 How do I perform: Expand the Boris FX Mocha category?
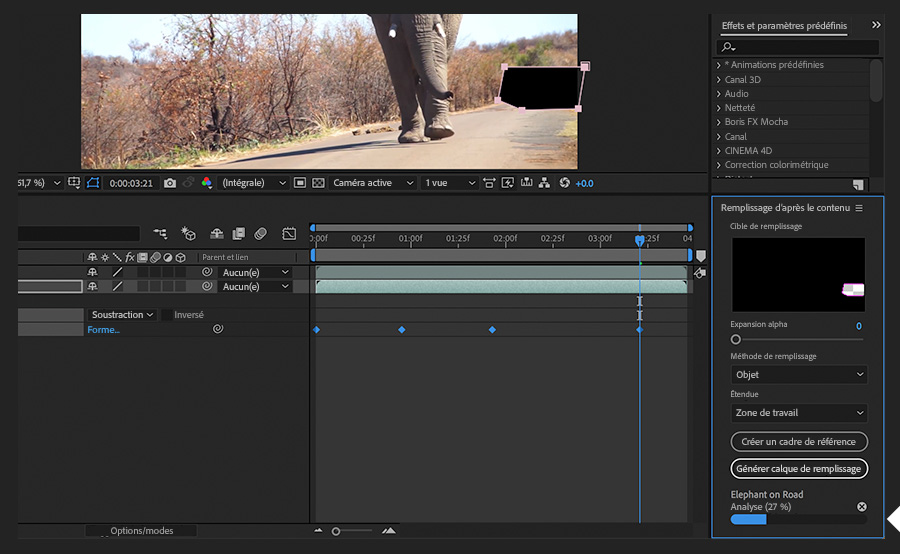click(719, 122)
